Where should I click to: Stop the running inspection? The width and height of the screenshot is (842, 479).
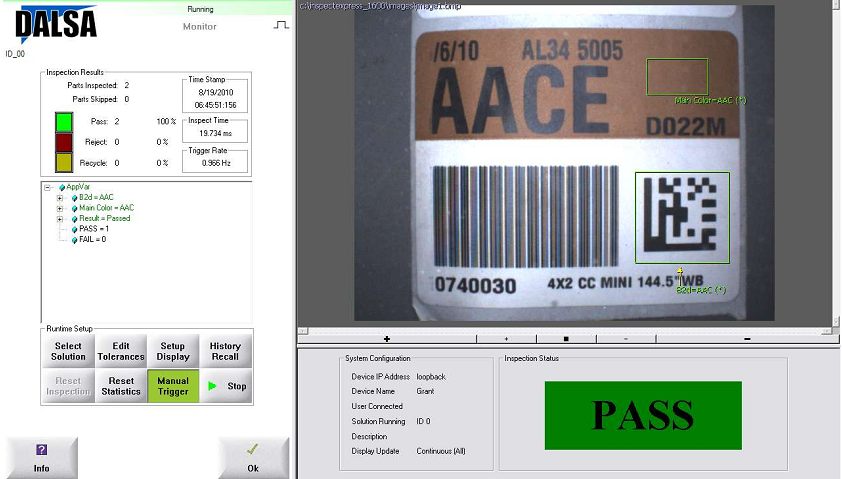225,386
